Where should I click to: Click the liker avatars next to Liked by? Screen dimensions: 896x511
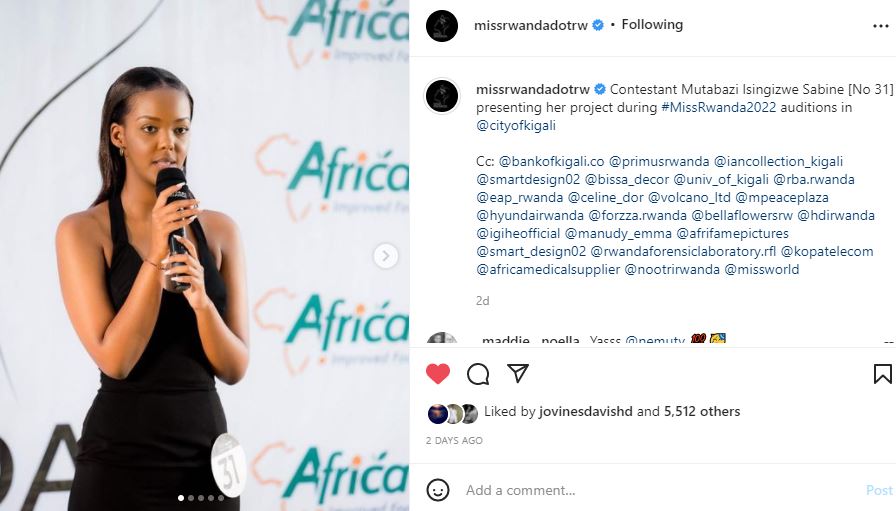[452, 412]
